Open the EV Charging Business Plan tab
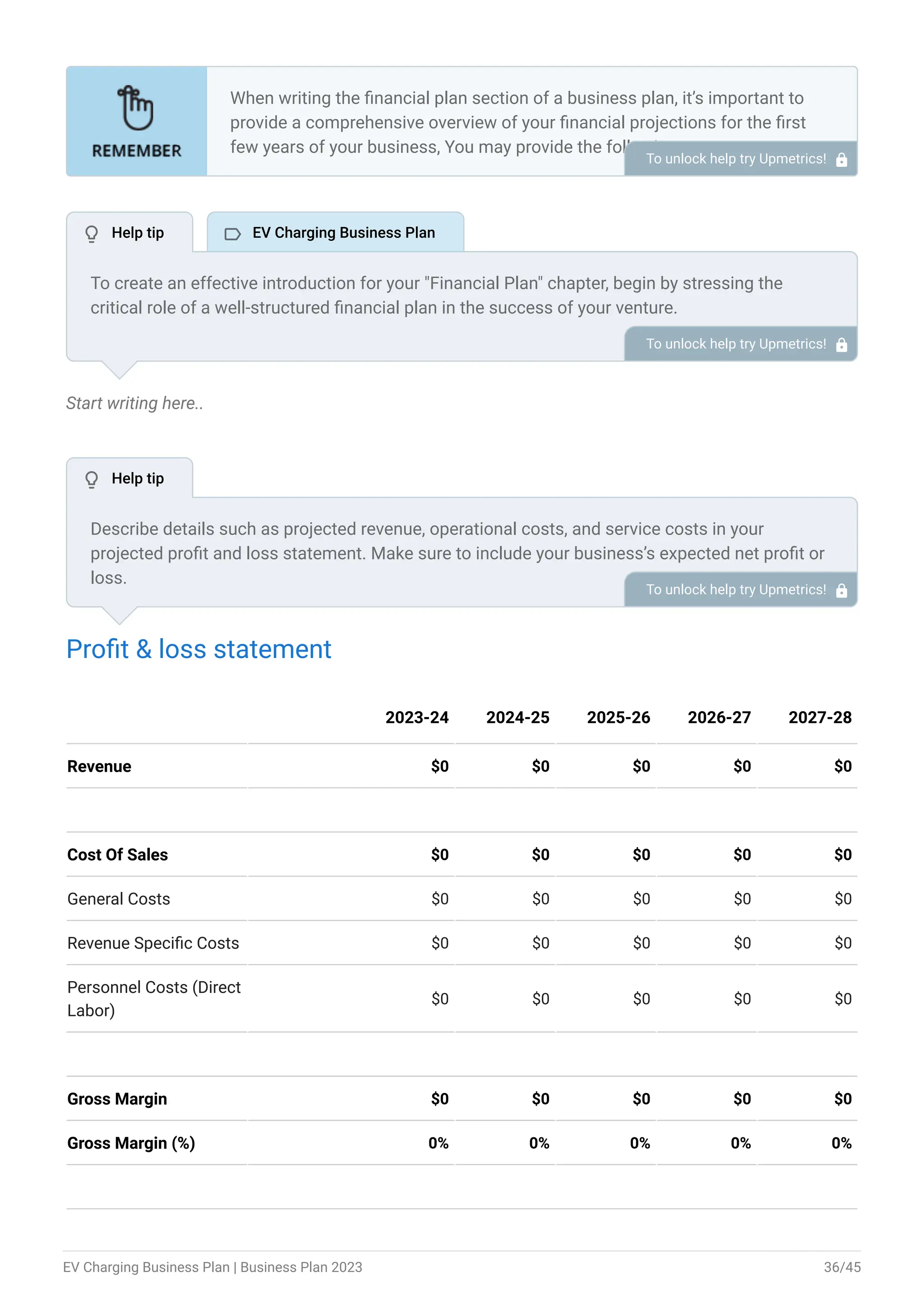924x1307 pixels. pos(343,233)
